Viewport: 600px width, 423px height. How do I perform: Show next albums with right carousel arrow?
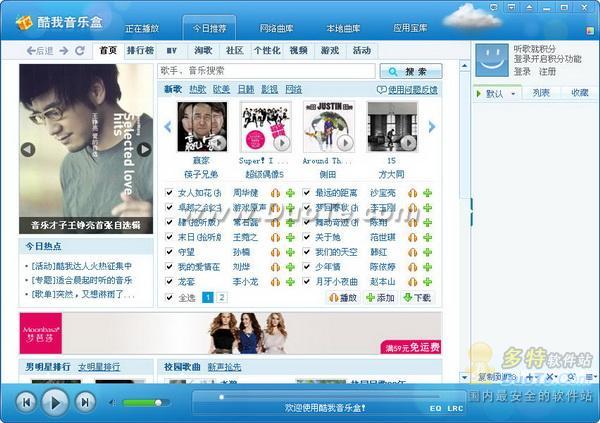(x=432, y=126)
